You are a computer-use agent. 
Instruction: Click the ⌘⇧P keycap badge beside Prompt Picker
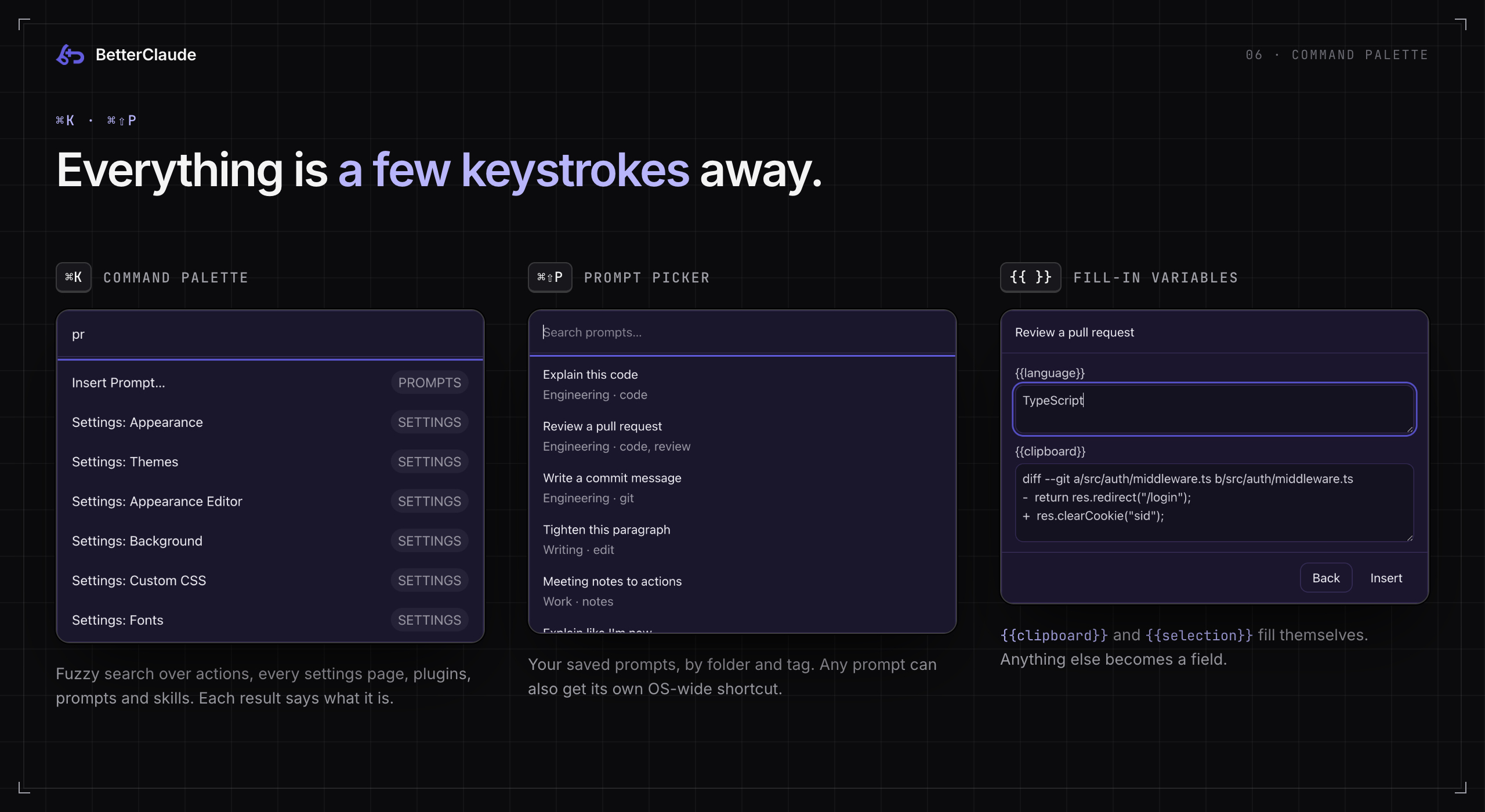[550, 277]
